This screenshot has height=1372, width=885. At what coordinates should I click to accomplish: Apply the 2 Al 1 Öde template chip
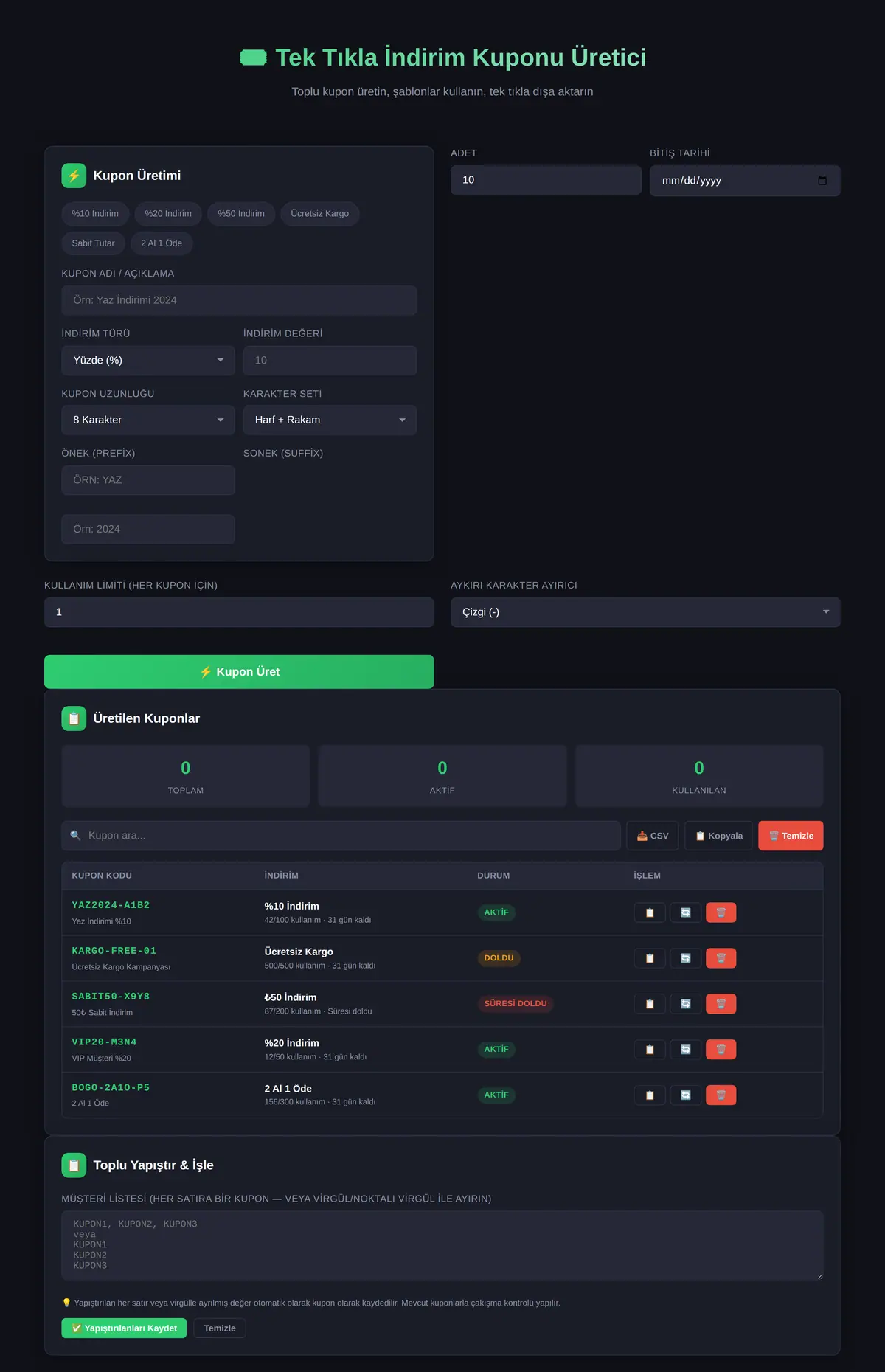pyautogui.click(x=162, y=243)
